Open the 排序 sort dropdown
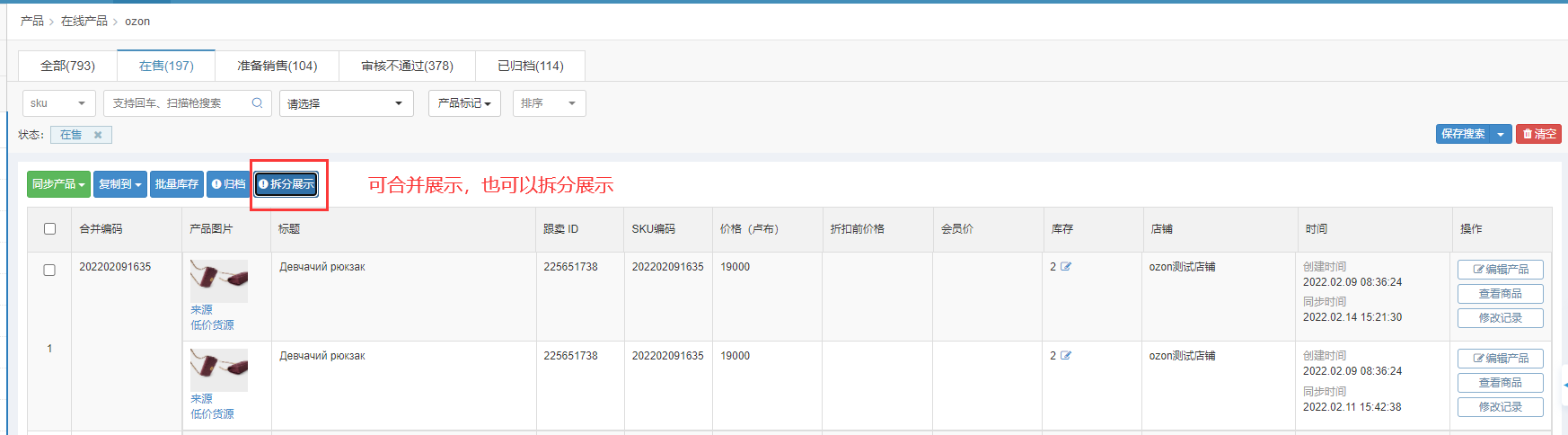This screenshot has height=435, width=1568. point(549,103)
